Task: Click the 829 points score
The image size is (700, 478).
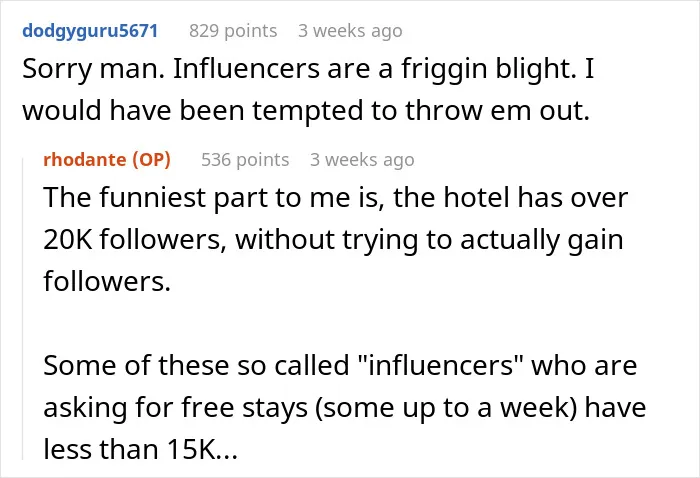Action: coord(233,31)
